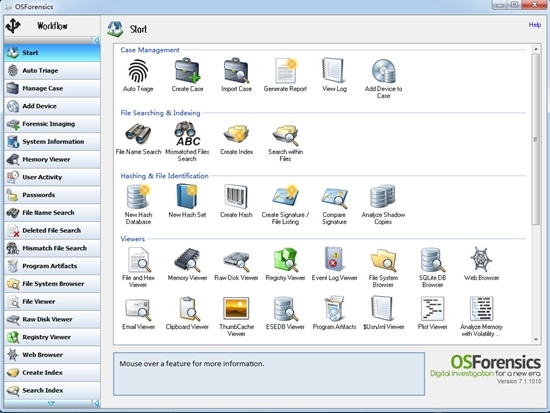Select File Name Search sidebar item
Screen dimensions: 550x413
tap(52, 213)
